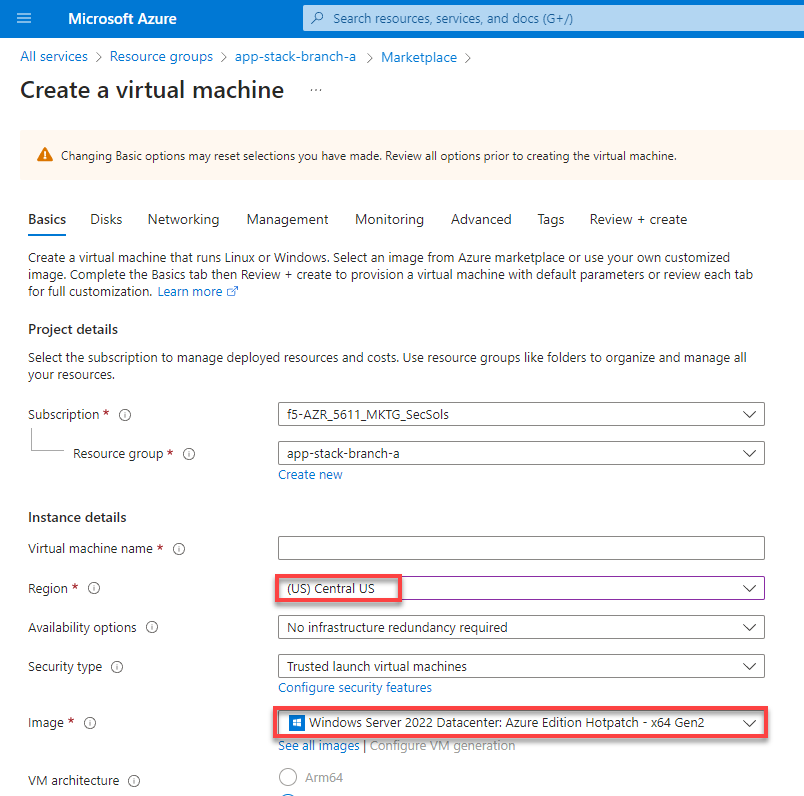
Task: Focus the Virtual machine name field
Action: click(x=521, y=548)
